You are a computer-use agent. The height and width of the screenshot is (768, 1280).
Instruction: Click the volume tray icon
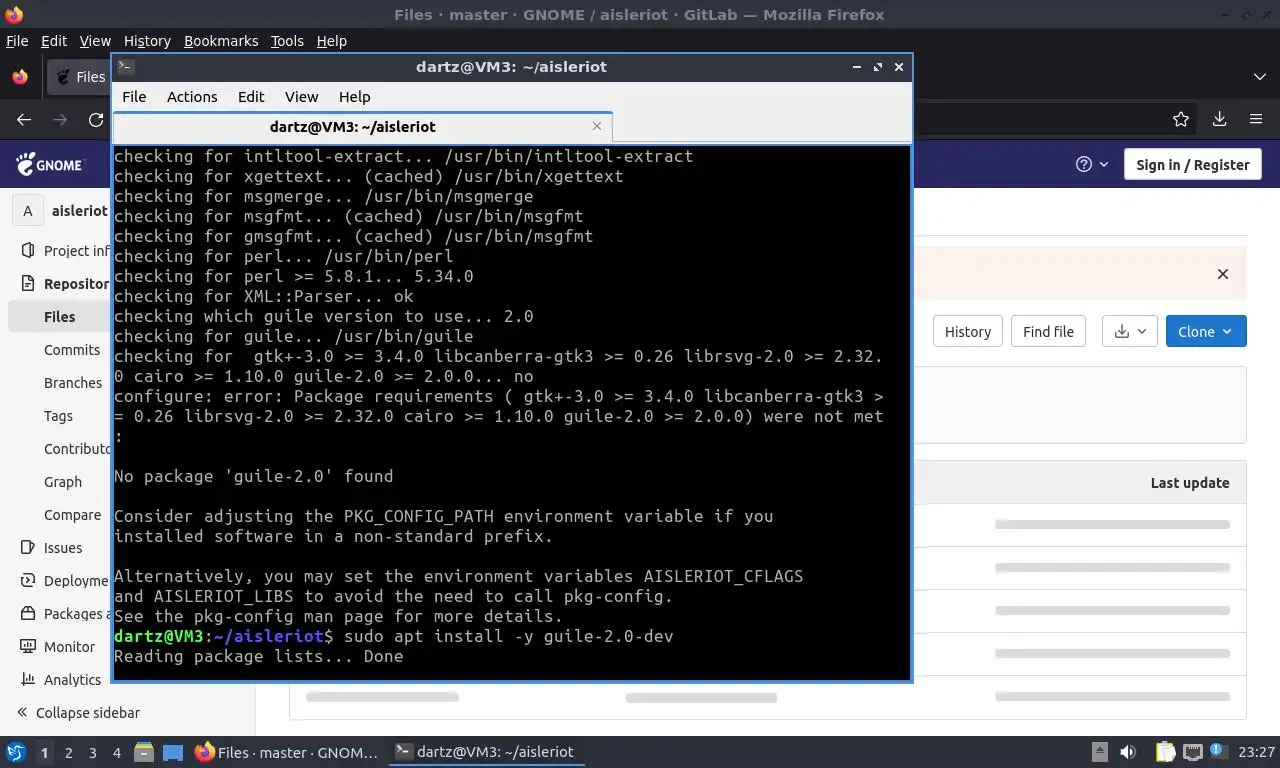click(x=1128, y=752)
